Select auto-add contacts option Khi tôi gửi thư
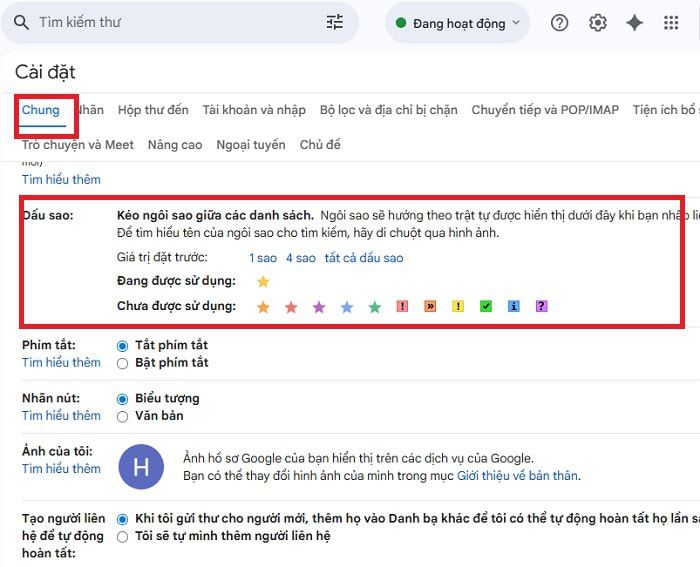The image size is (700, 567). 122,519
